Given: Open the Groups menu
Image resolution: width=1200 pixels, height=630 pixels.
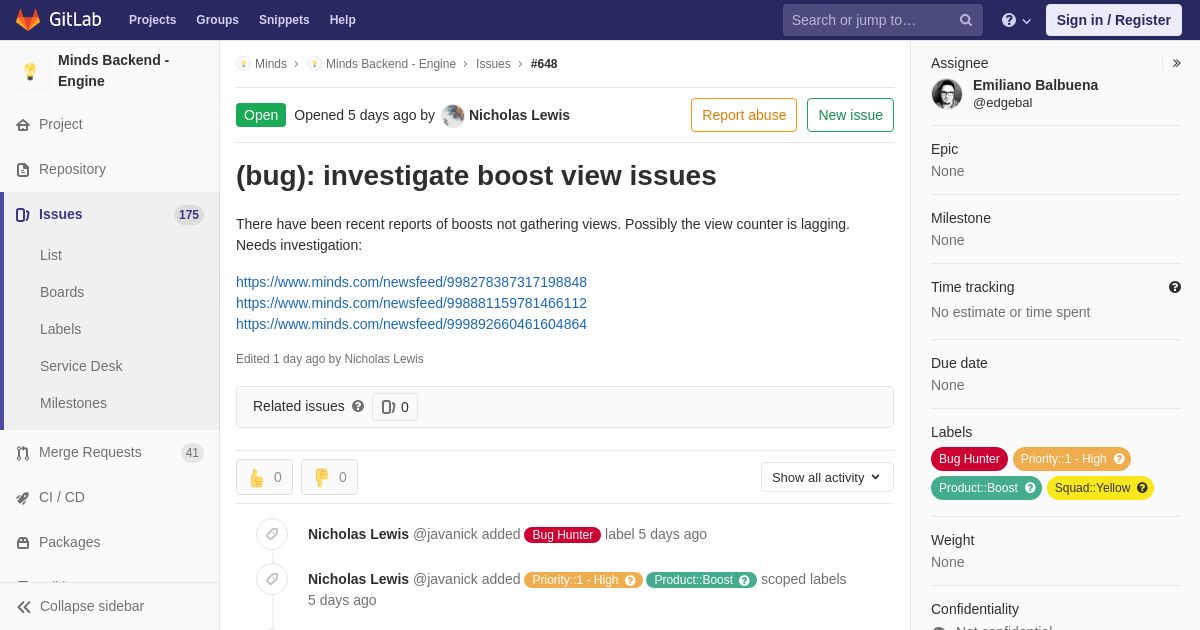Looking at the screenshot, I should coord(217,20).
